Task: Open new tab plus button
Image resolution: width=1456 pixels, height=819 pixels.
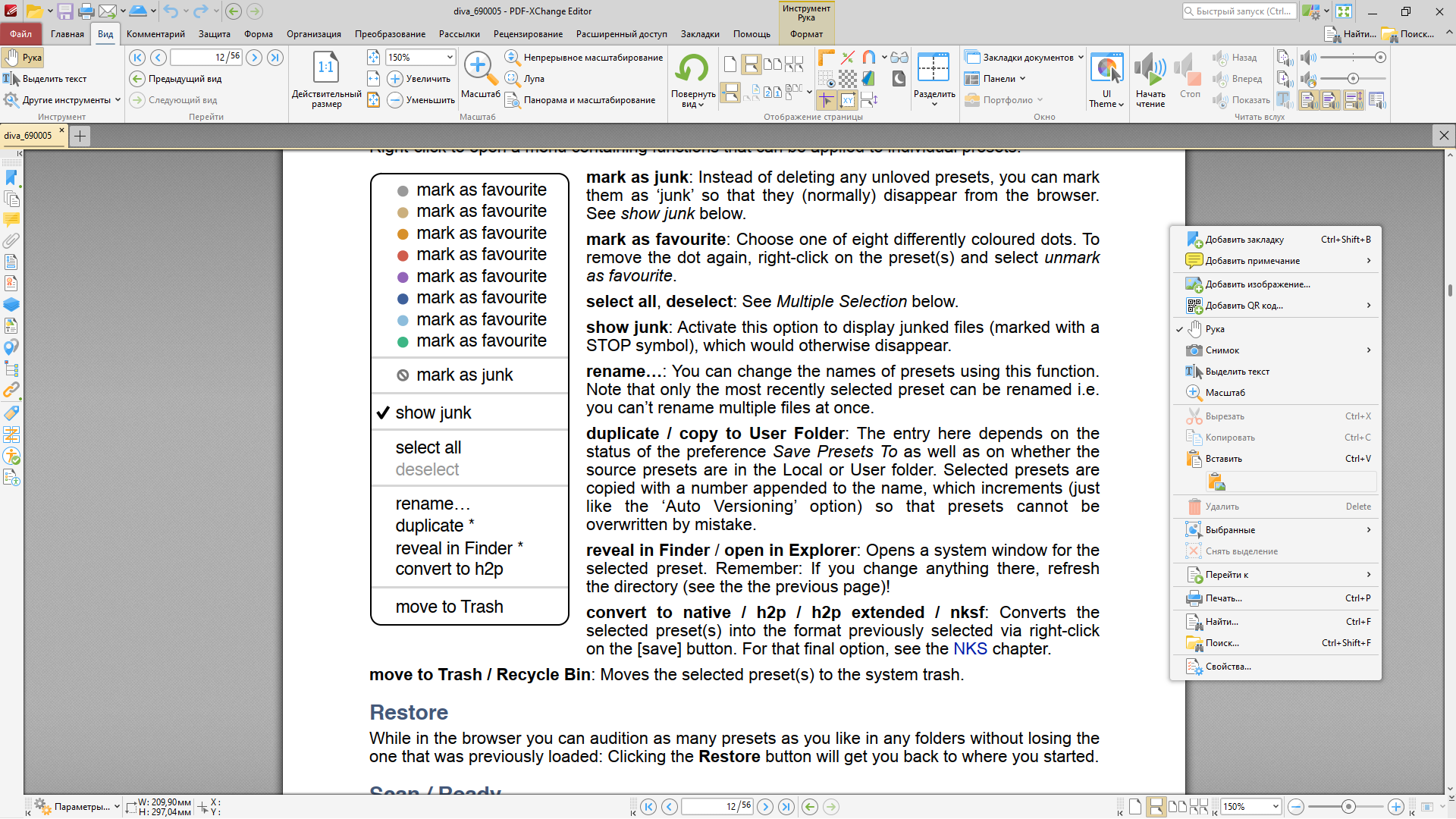Action: pos(80,136)
